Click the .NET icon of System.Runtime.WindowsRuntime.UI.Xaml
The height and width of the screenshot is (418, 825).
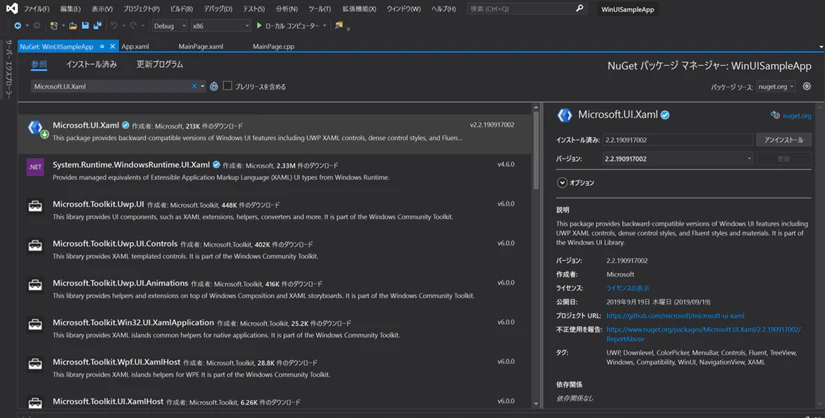35,167
